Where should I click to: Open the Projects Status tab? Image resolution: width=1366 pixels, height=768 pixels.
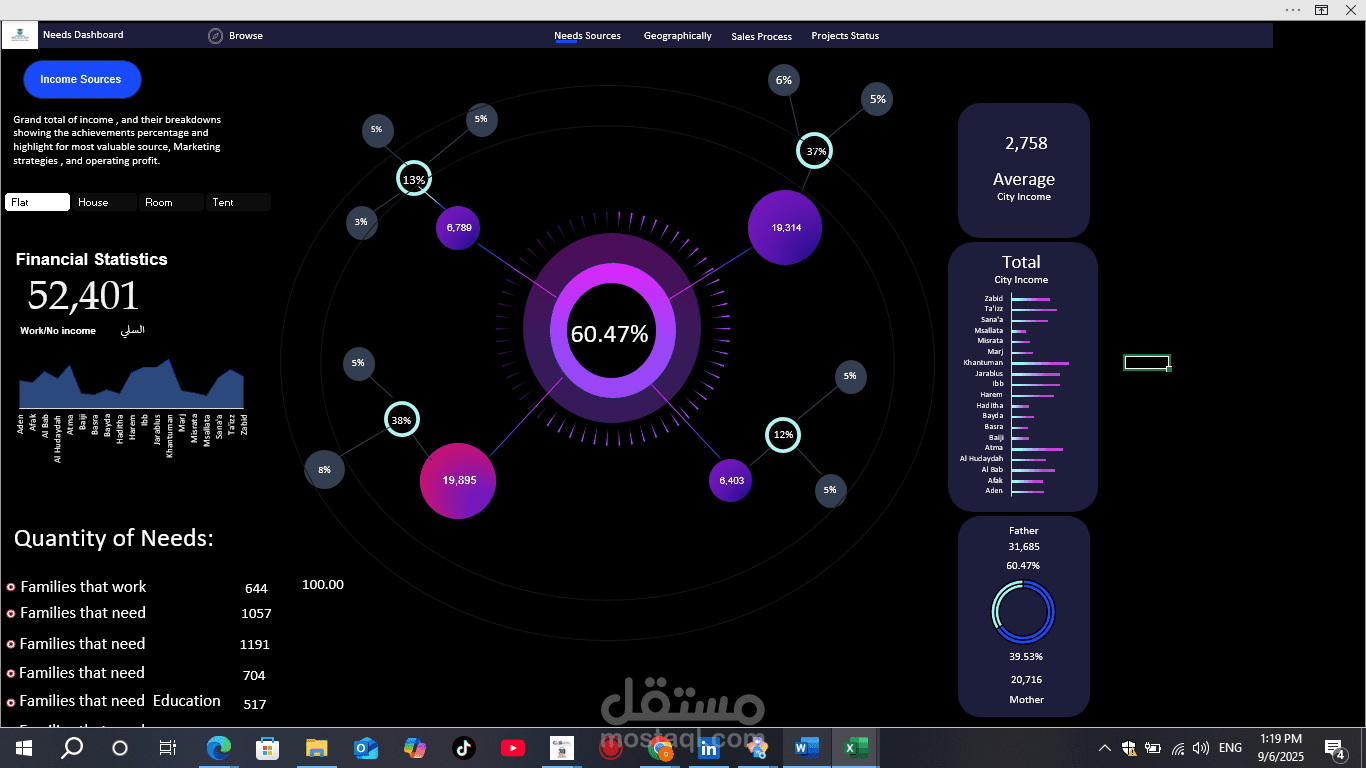(845, 36)
